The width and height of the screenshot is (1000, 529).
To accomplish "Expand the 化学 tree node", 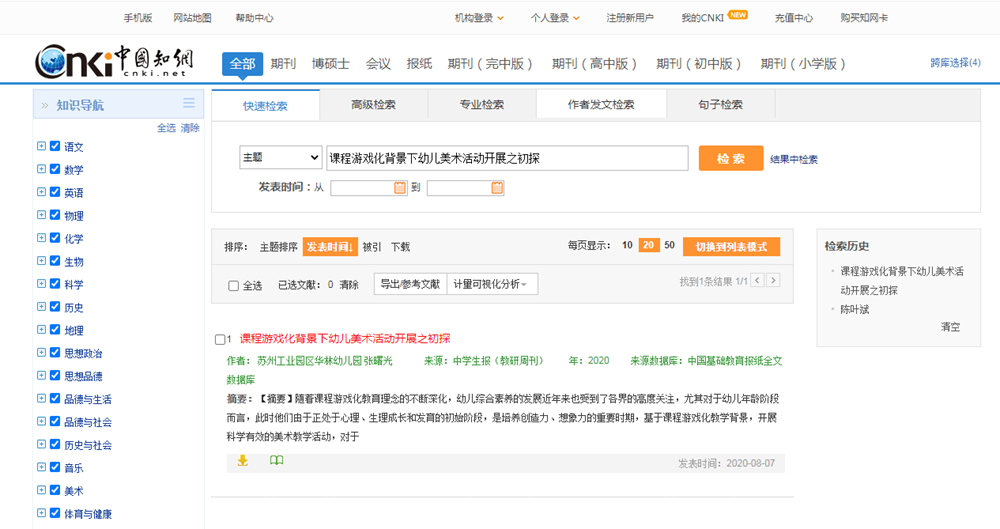I will click(41, 238).
